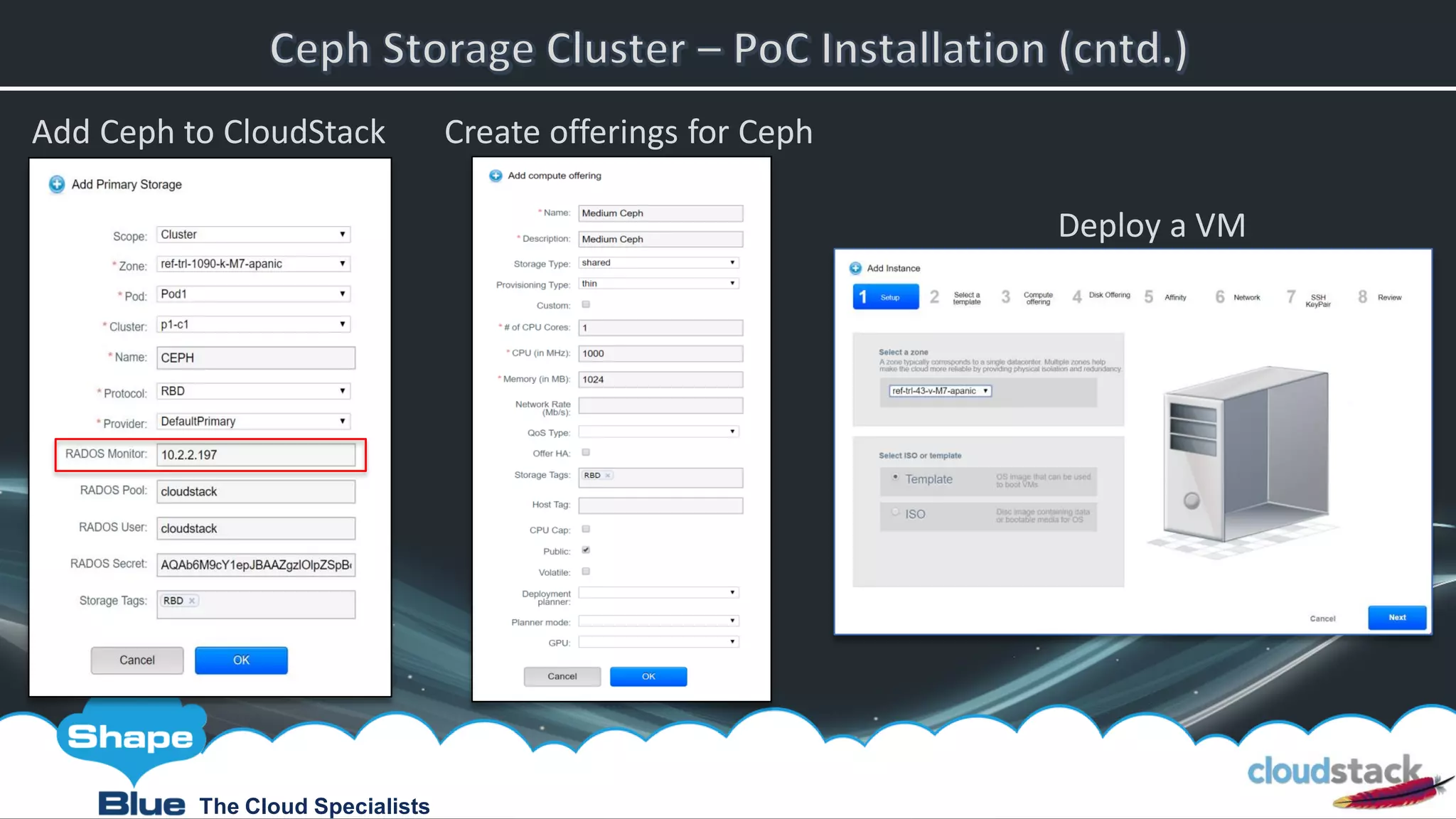Click Cancel in Add Primary Storage dialog

click(x=137, y=660)
